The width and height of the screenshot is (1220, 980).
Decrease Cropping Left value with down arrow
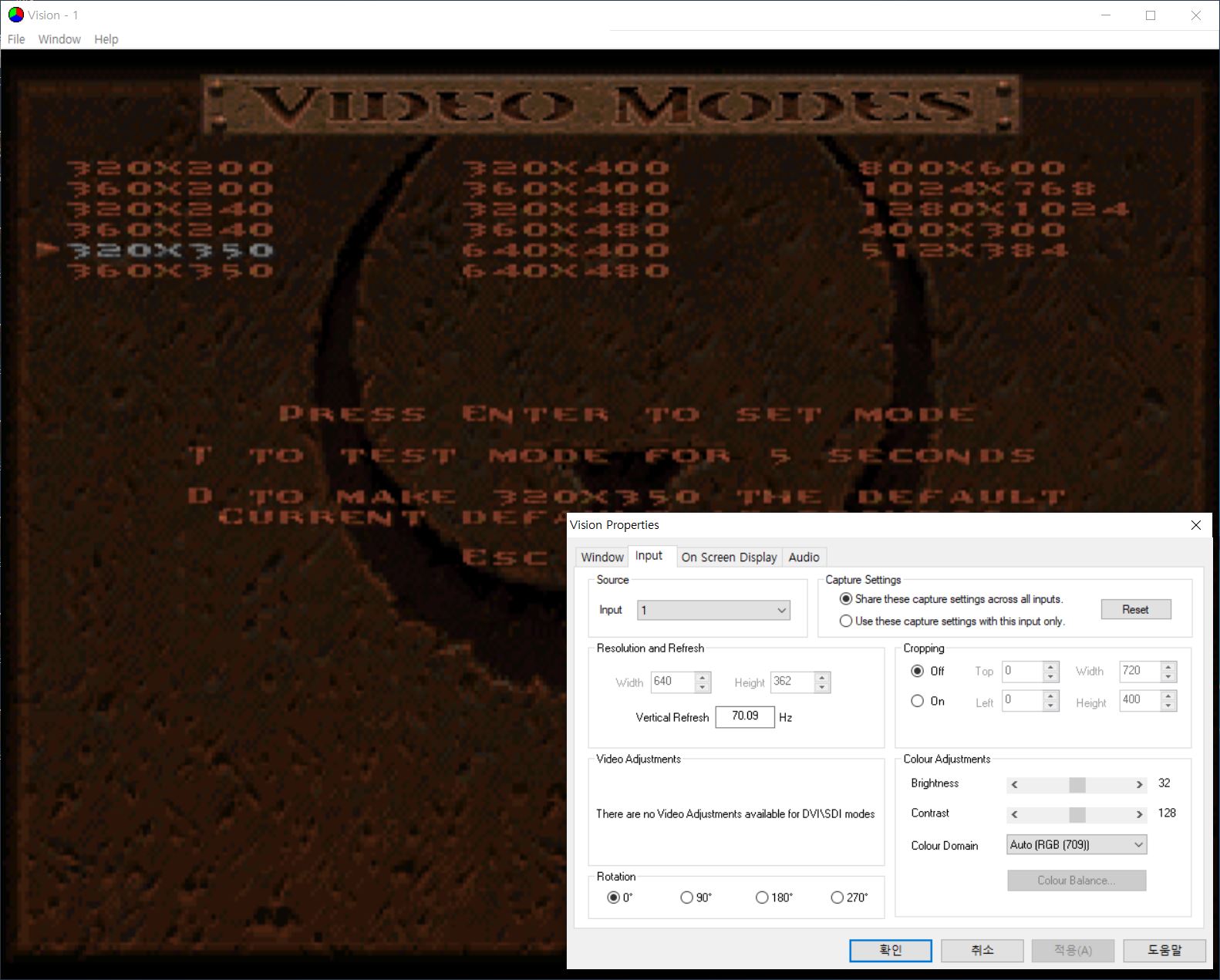point(1050,706)
